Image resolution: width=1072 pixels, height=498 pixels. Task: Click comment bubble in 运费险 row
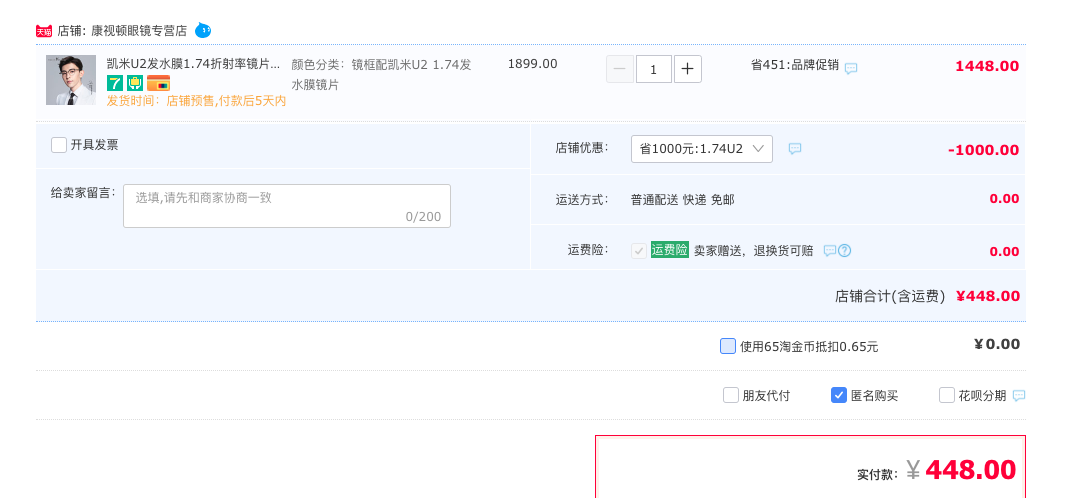[x=829, y=250]
